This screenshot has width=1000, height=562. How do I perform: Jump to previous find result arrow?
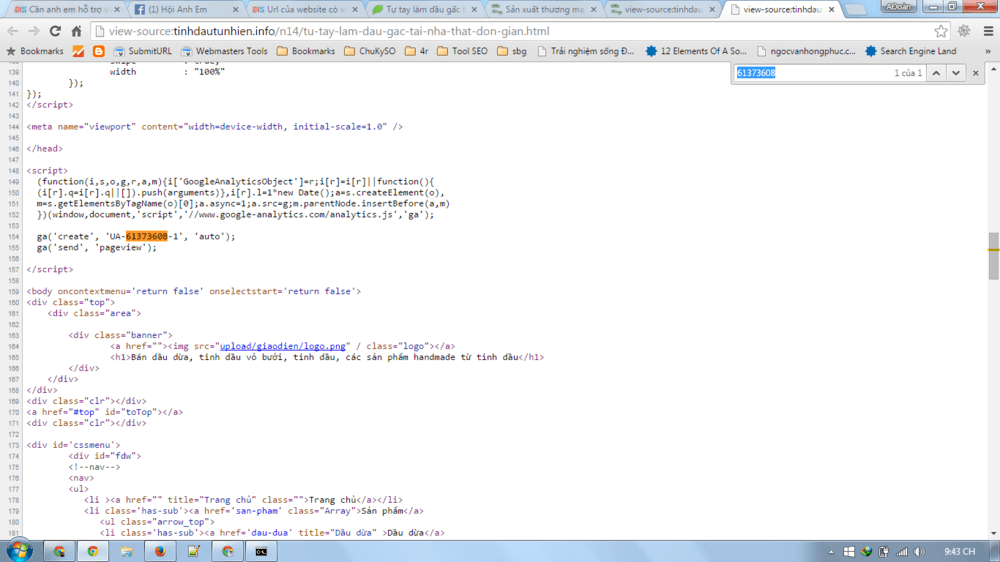pos(936,73)
